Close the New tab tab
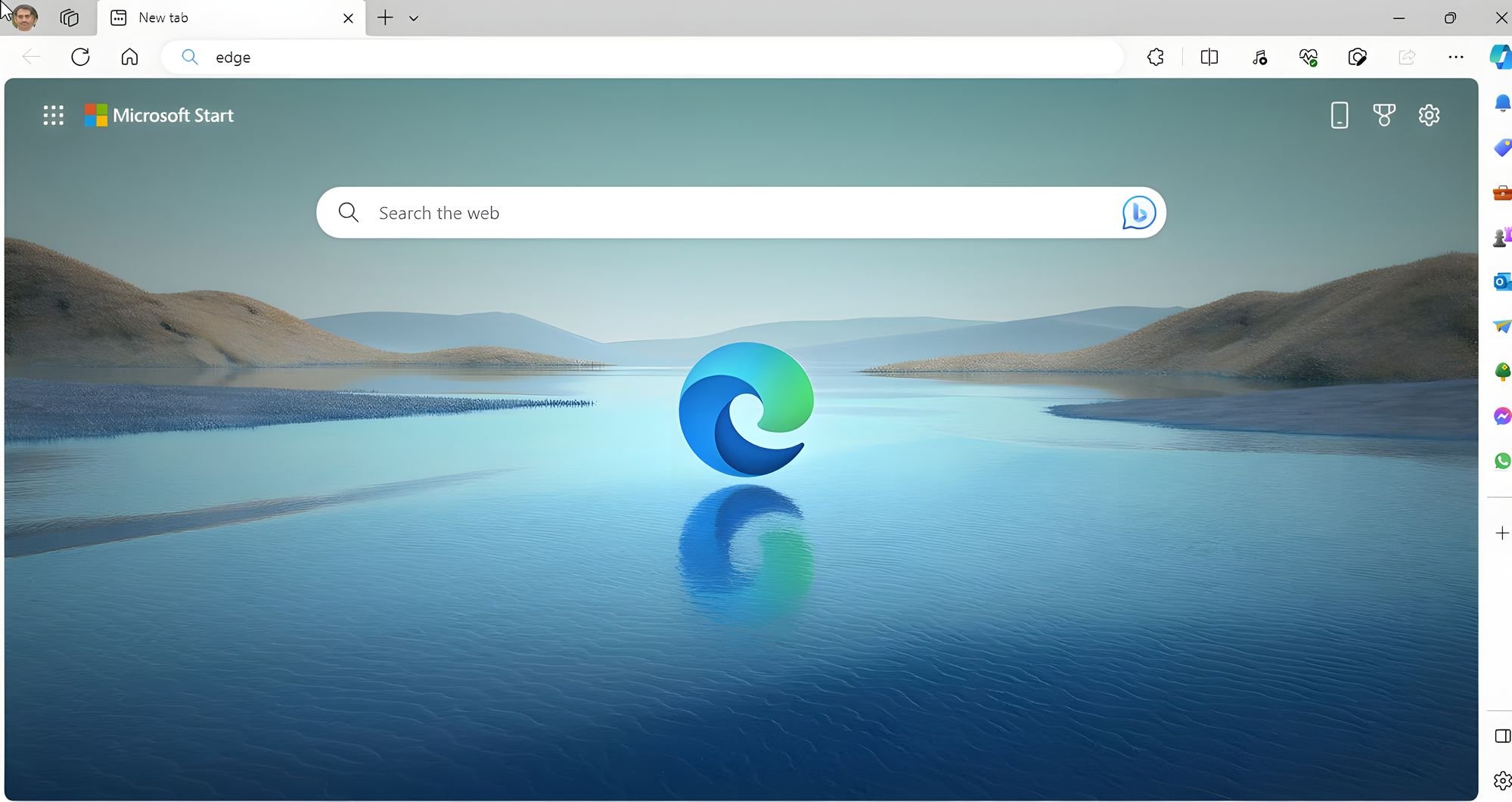This screenshot has width=1512, height=802. 348,18
